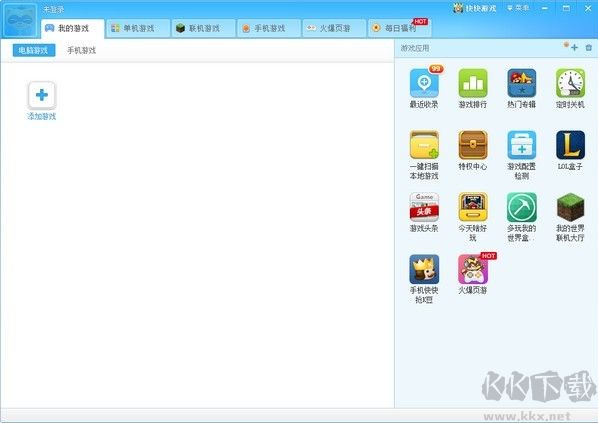Expand the 菜单 dropdown in title bar
Image resolution: width=598 pixels, height=423 pixels.
pyautogui.click(x=518, y=8)
